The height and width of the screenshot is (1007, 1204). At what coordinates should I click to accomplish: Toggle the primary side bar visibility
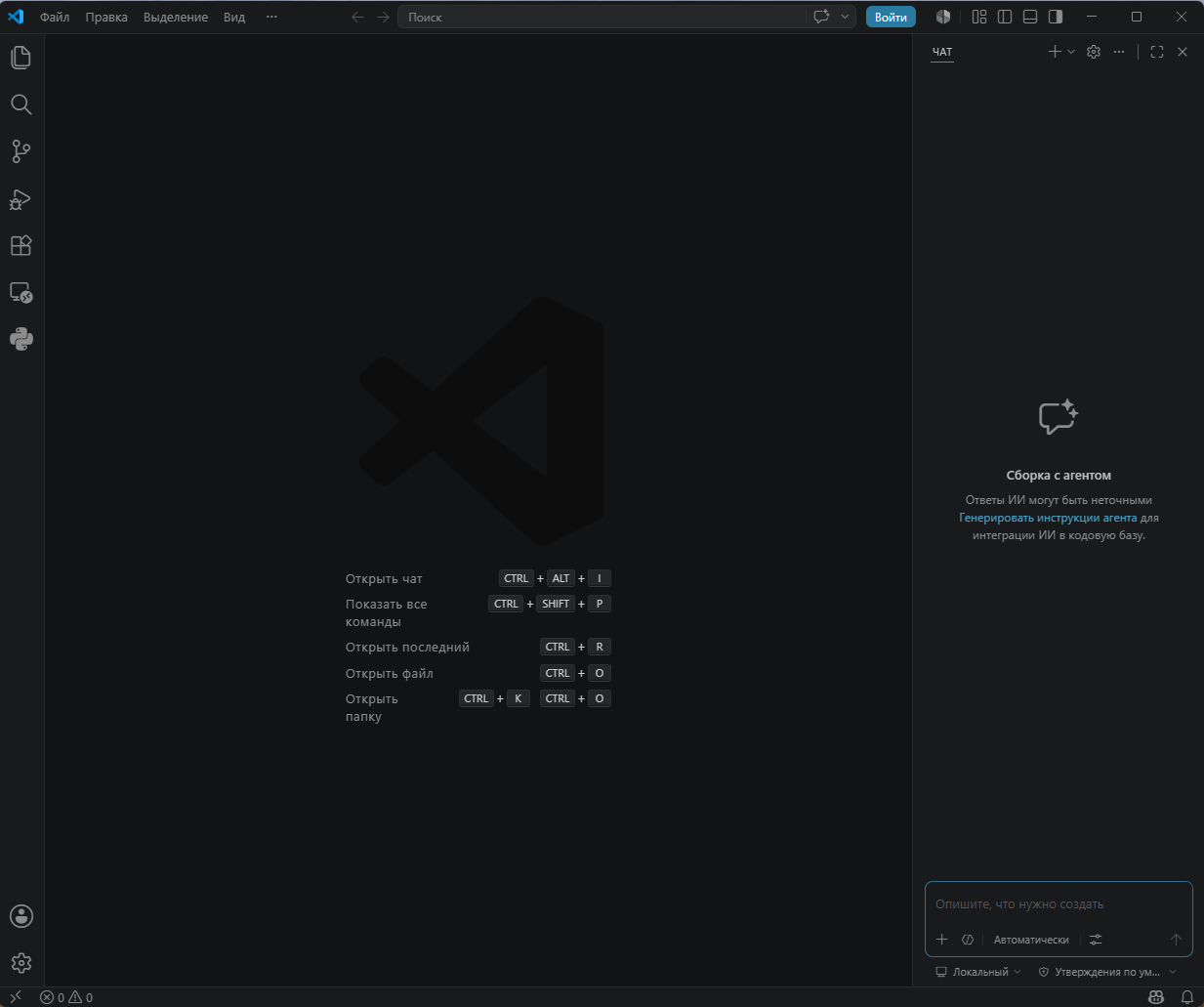tap(1005, 17)
